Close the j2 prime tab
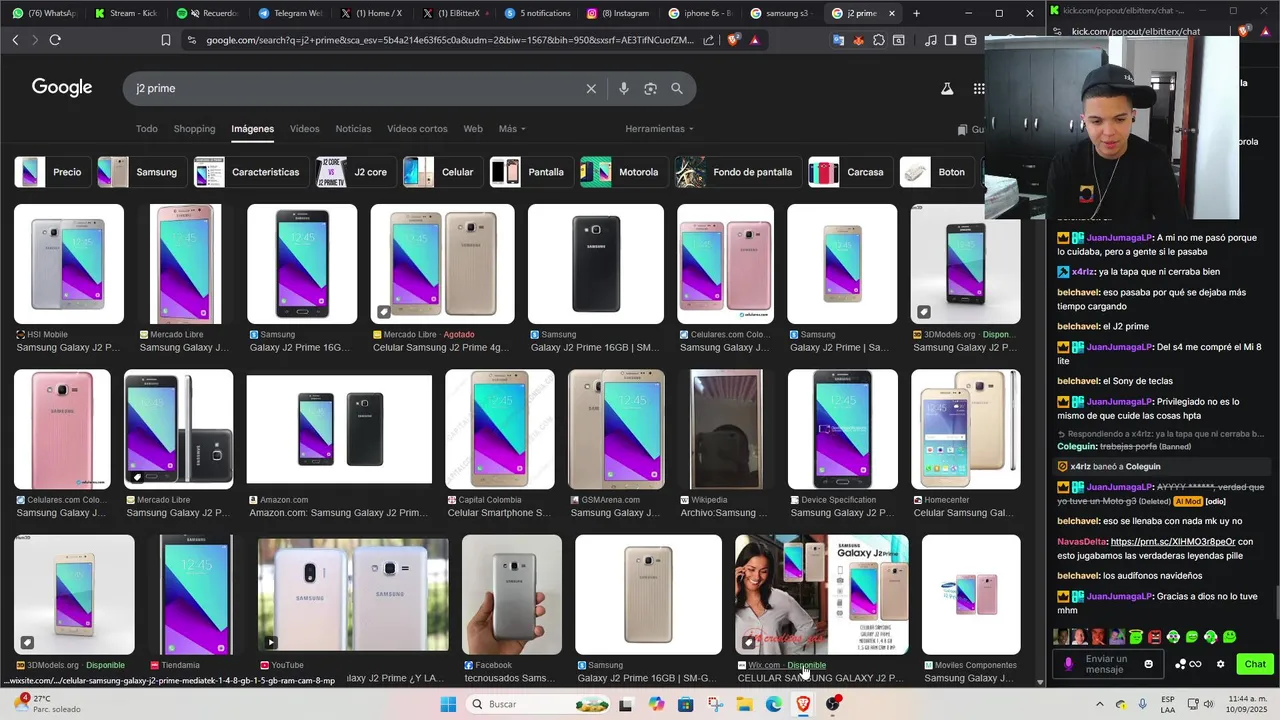This screenshot has width=1280, height=720. pyautogui.click(x=891, y=13)
